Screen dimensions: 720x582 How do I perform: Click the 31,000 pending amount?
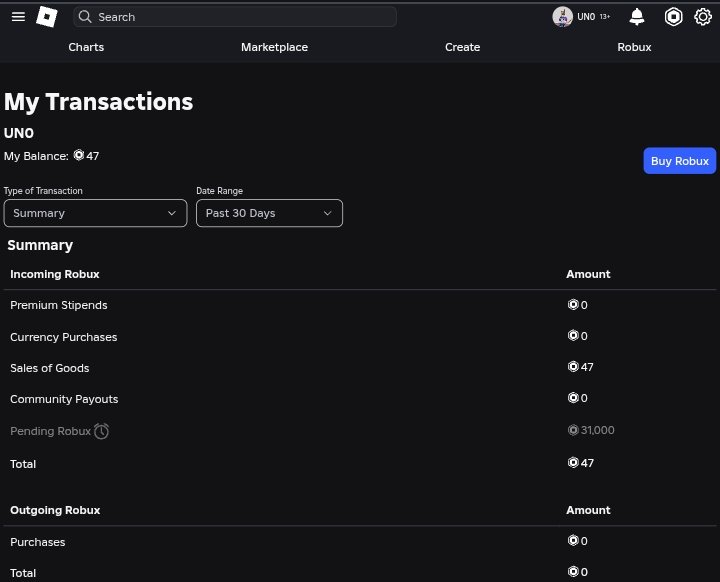click(x=597, y=430)
